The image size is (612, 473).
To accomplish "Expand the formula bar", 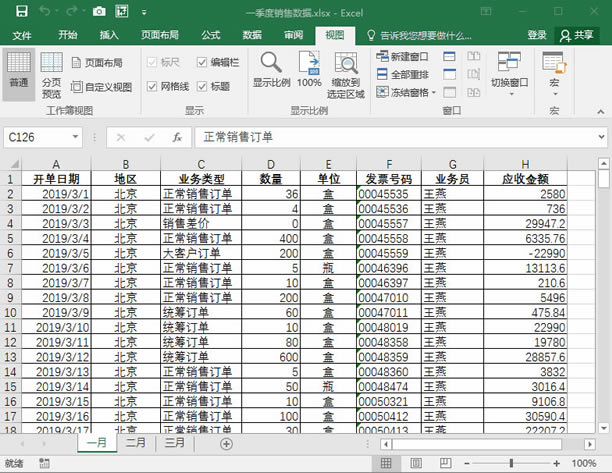I will tap(601, 137).
